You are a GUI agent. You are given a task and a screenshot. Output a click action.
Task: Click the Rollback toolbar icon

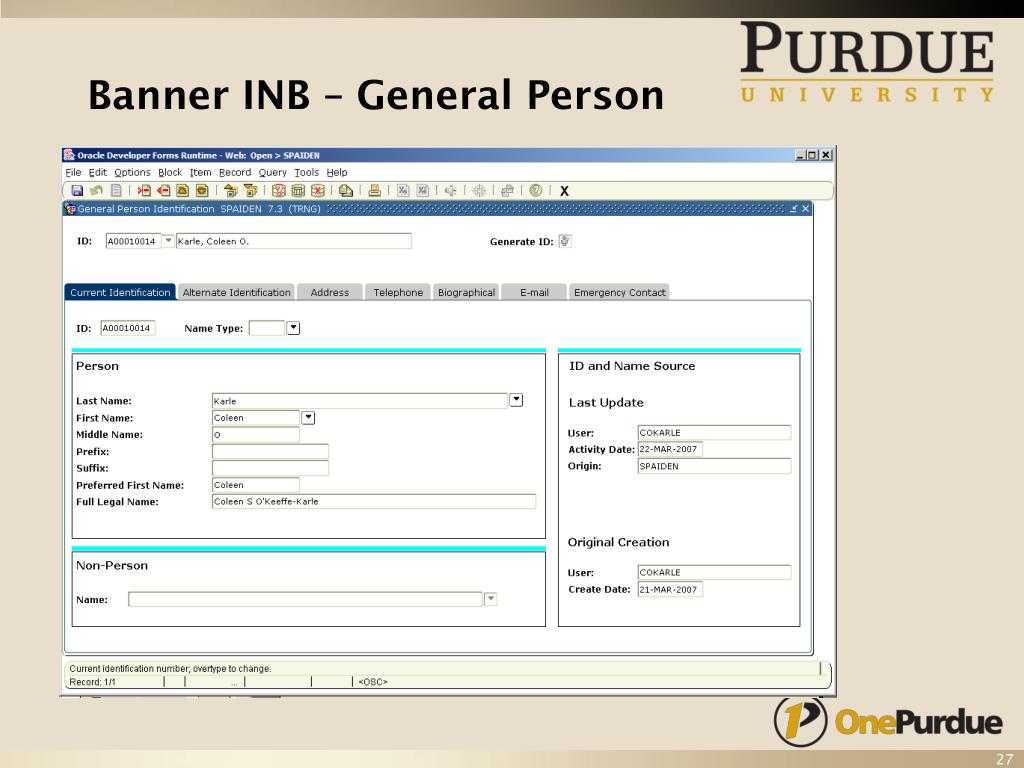97,191
